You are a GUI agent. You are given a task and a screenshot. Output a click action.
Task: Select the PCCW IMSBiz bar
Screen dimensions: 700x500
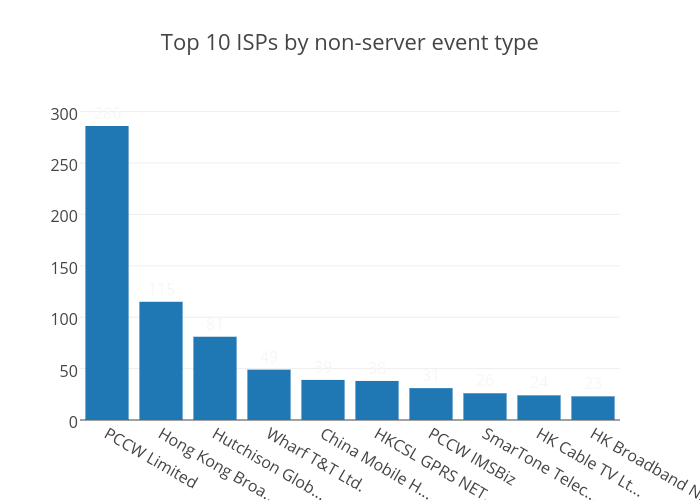click(431, 403)
